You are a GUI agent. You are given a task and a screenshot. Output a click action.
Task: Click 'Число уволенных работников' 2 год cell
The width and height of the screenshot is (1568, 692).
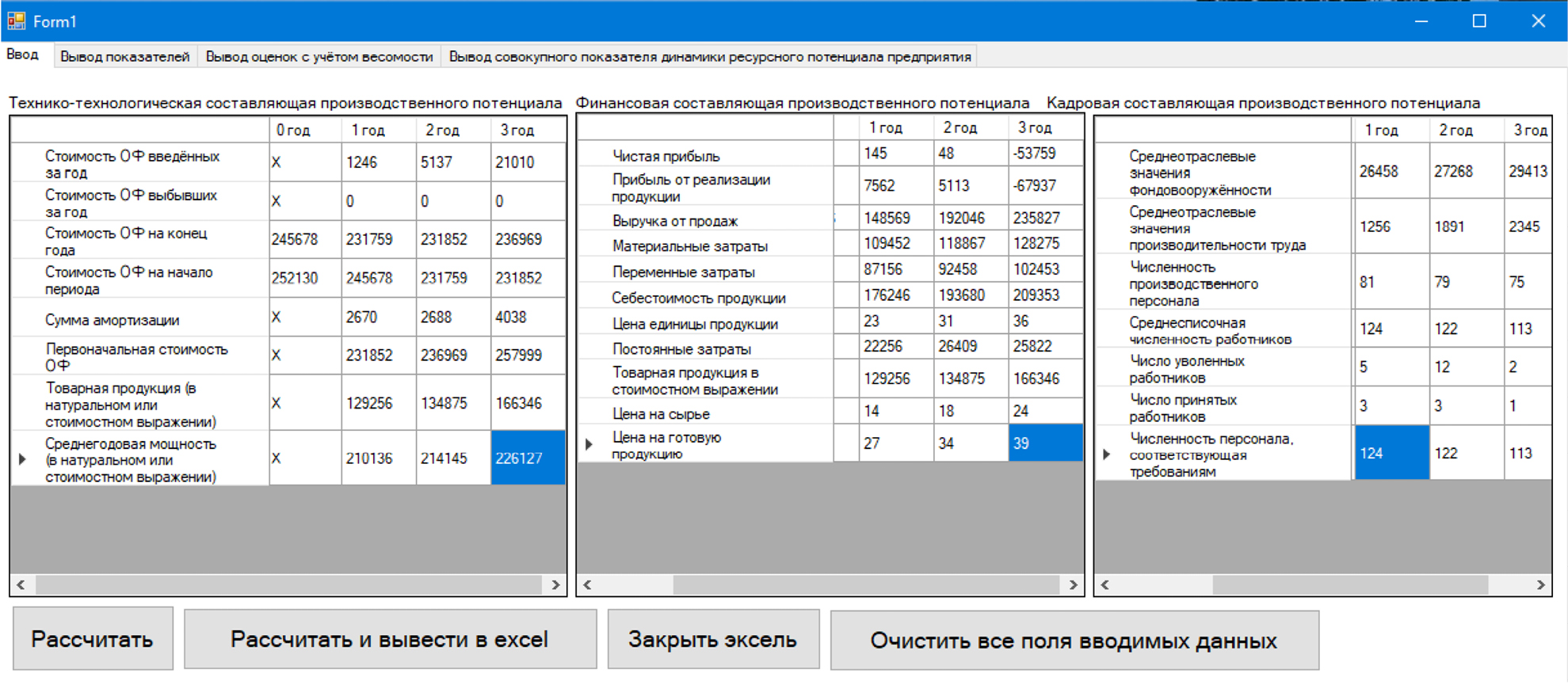pos(1466,367)
